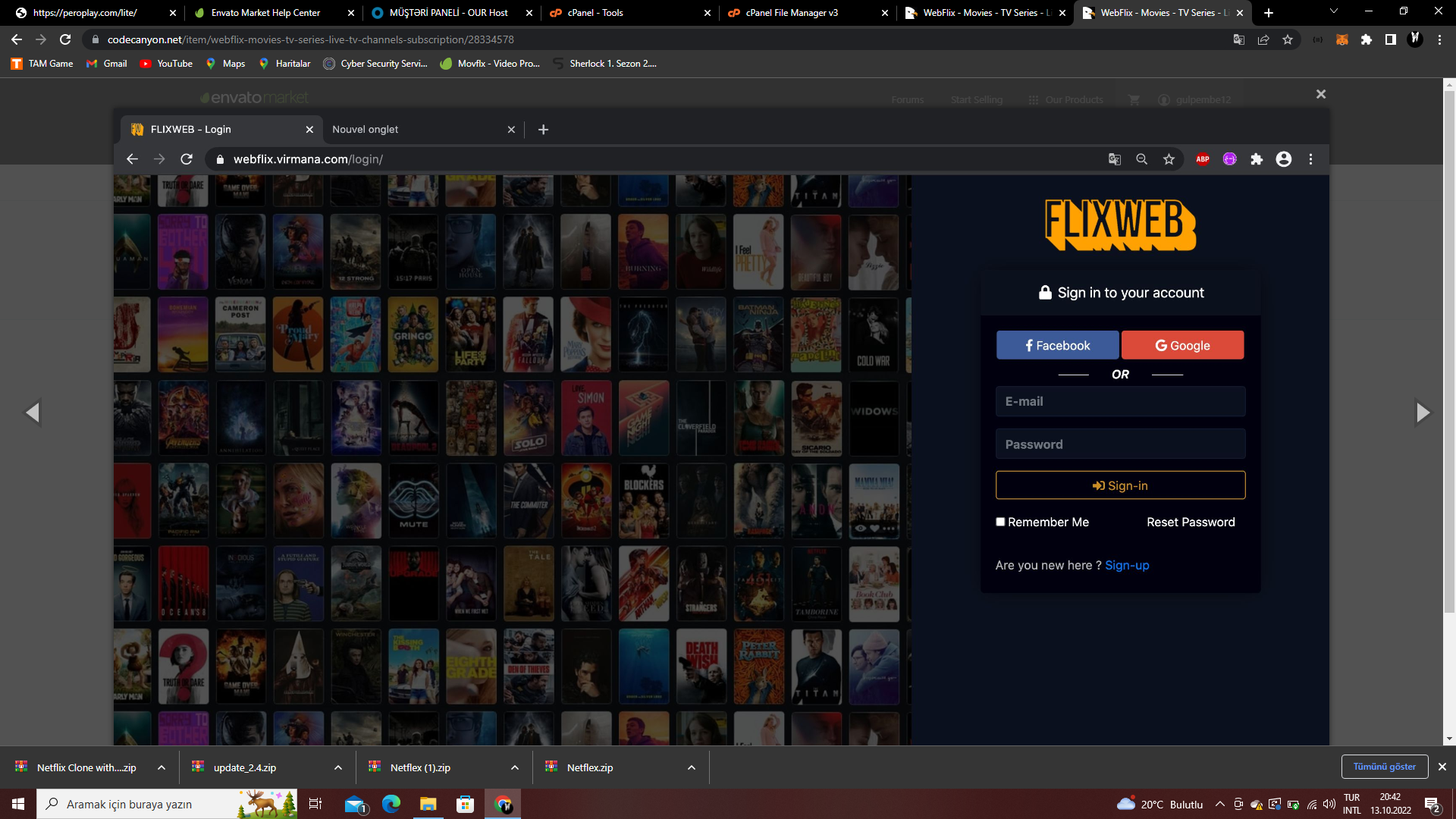Select the Nouvel onglet tab
Image resolution: width=1456 pixels, height=819 pixels.
click(x=422, y=130)
